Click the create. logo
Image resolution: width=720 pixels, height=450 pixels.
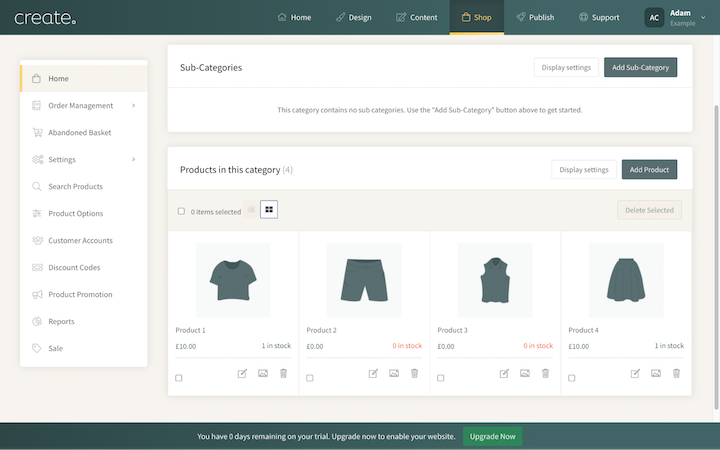(x=45, y=17)
